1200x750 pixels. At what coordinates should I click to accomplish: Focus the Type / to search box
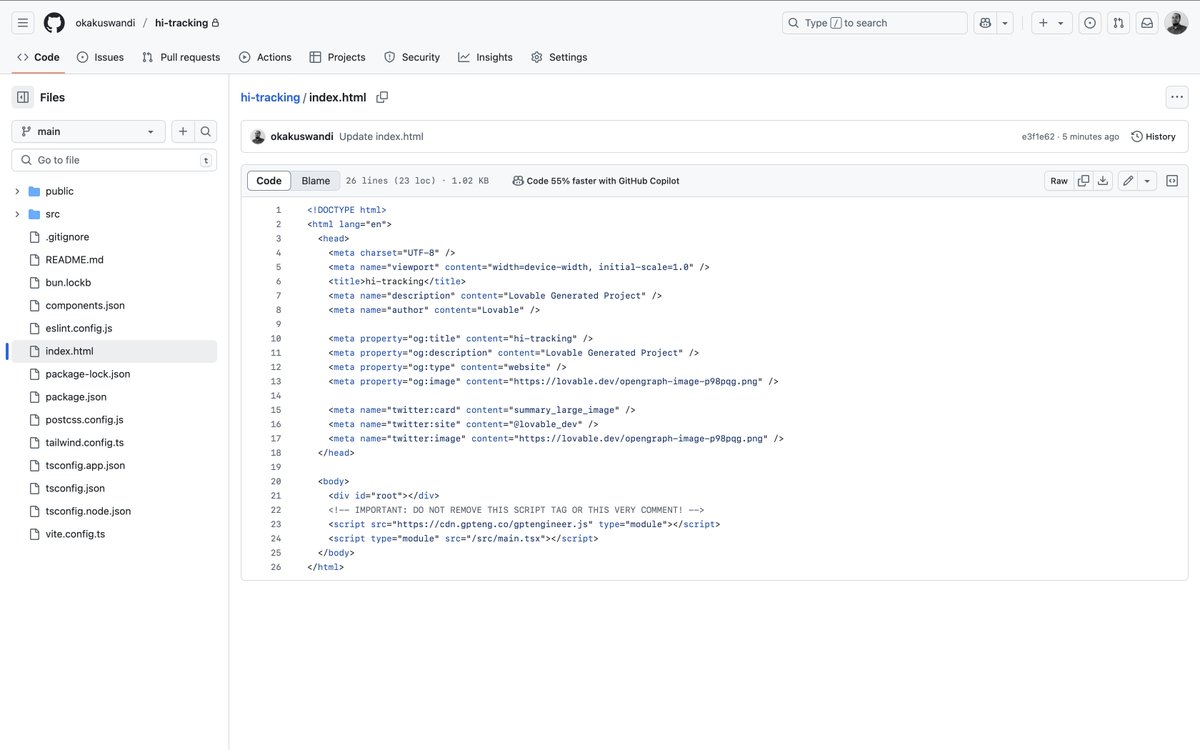coord(875,23)
